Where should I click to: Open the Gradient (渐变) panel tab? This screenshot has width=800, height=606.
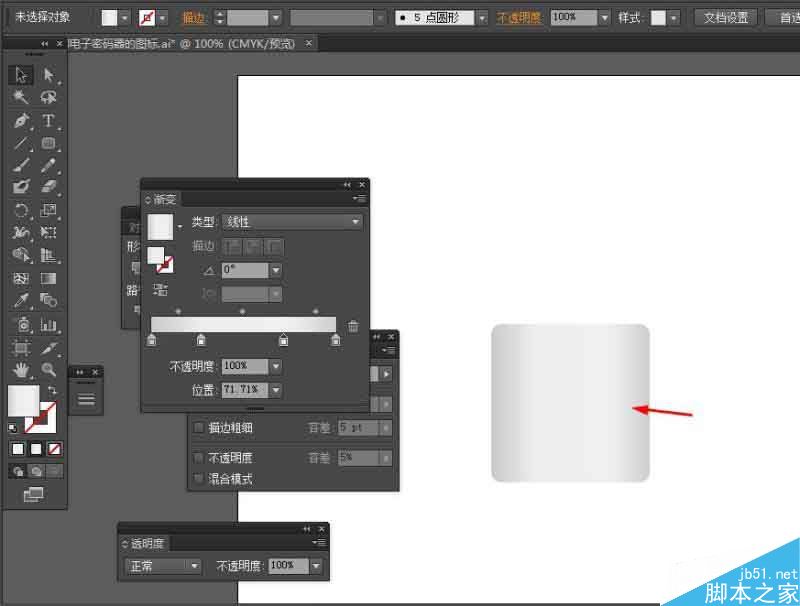tap(161, 199)
